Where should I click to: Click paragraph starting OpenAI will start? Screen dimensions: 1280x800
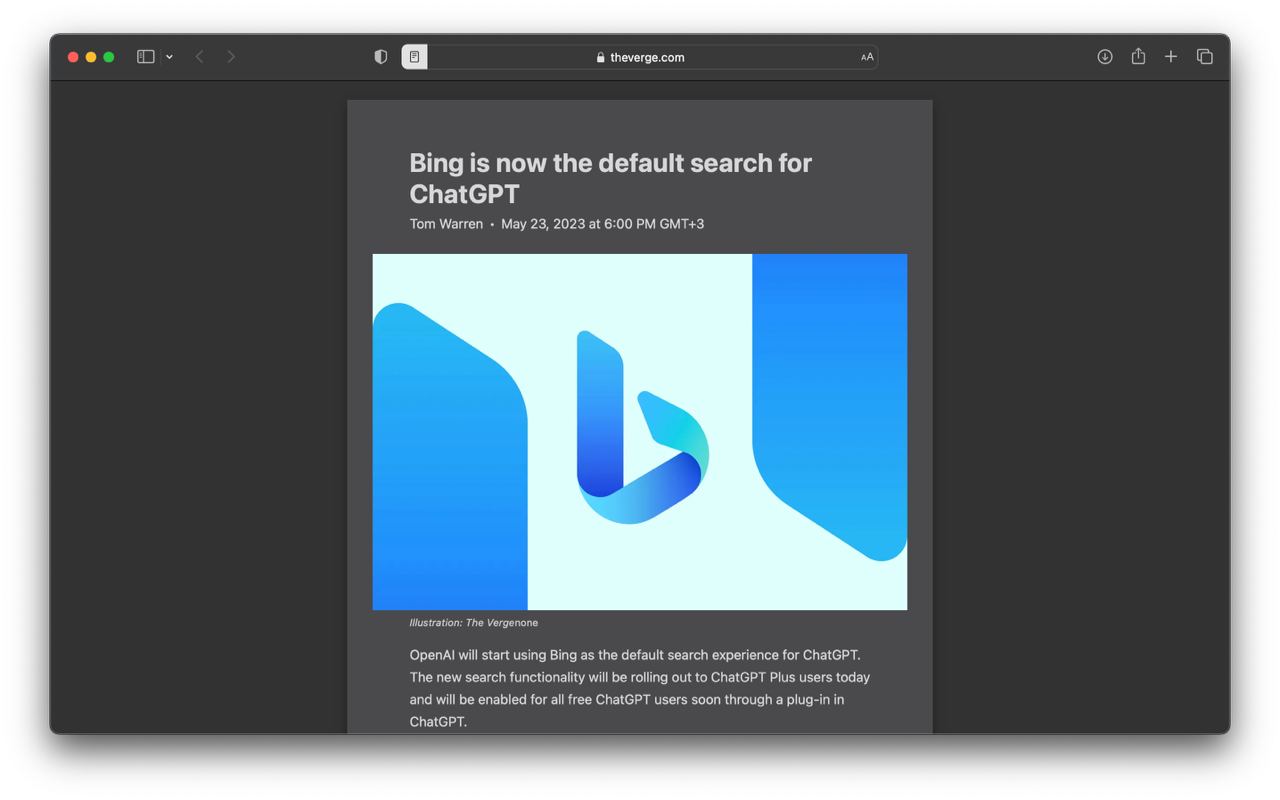[640, 688]
